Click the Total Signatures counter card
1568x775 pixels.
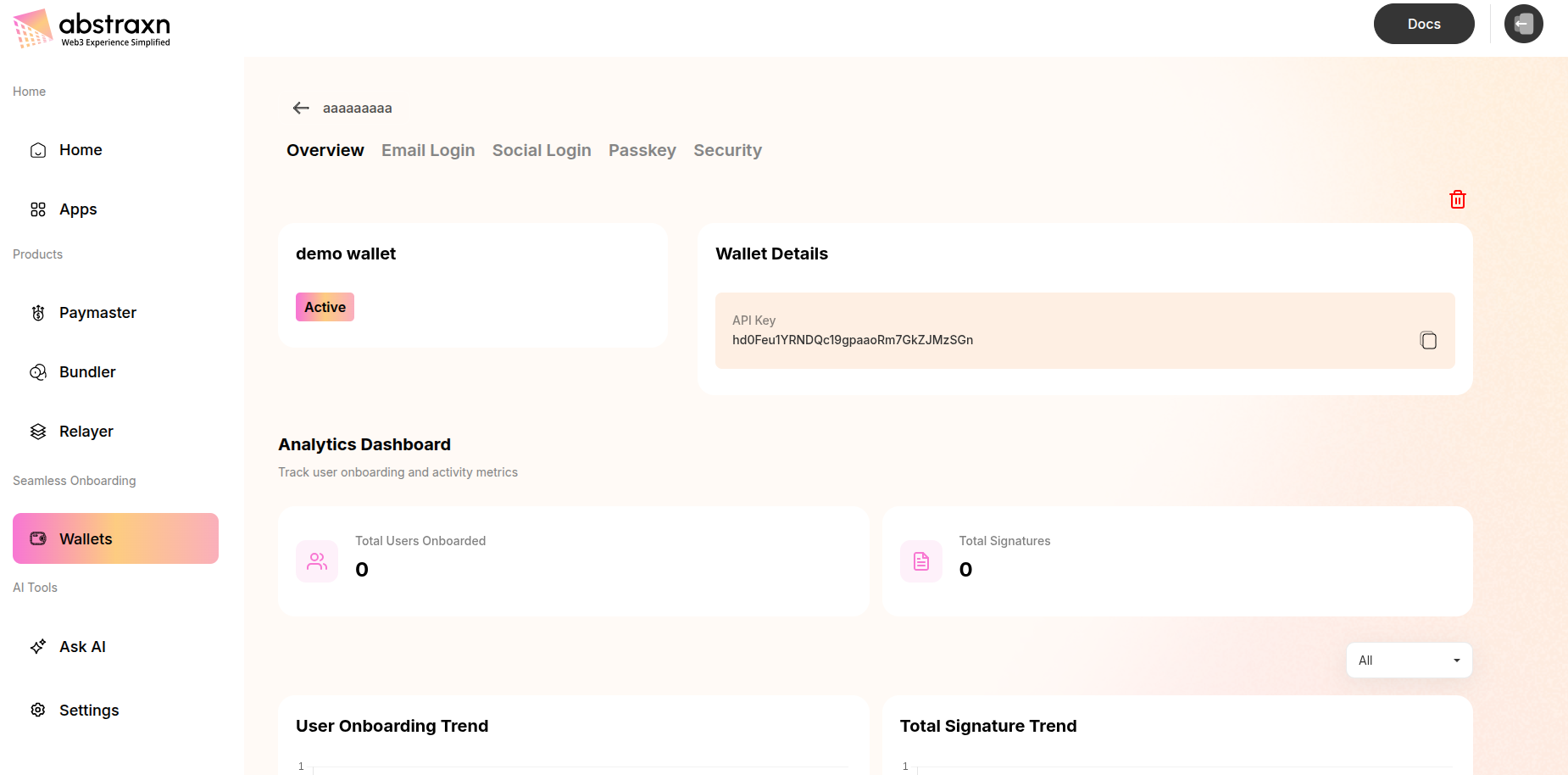[x=1176, y=561]
